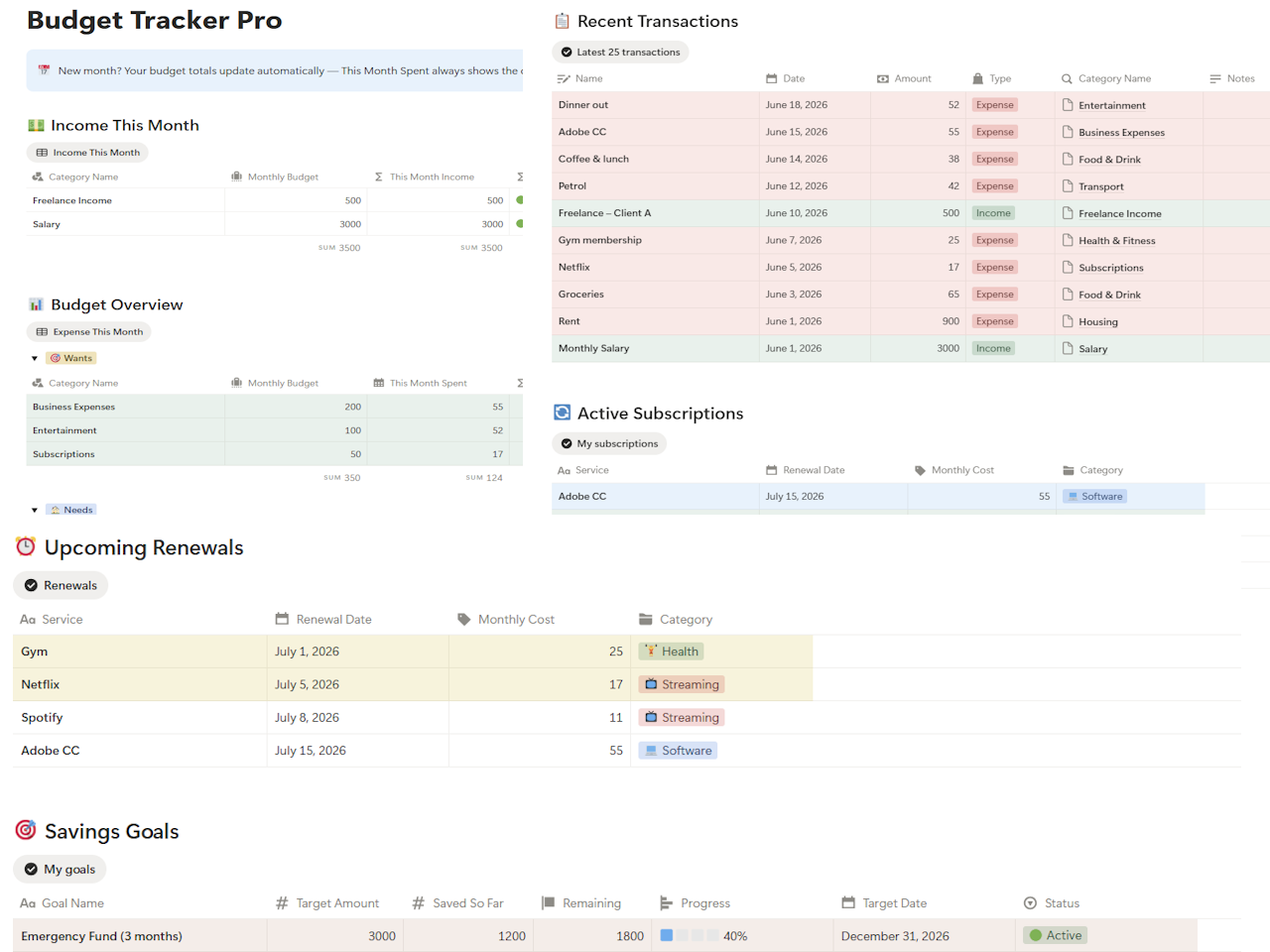
Task: Open page icon for Business Expenses category
Action: 1068,132
